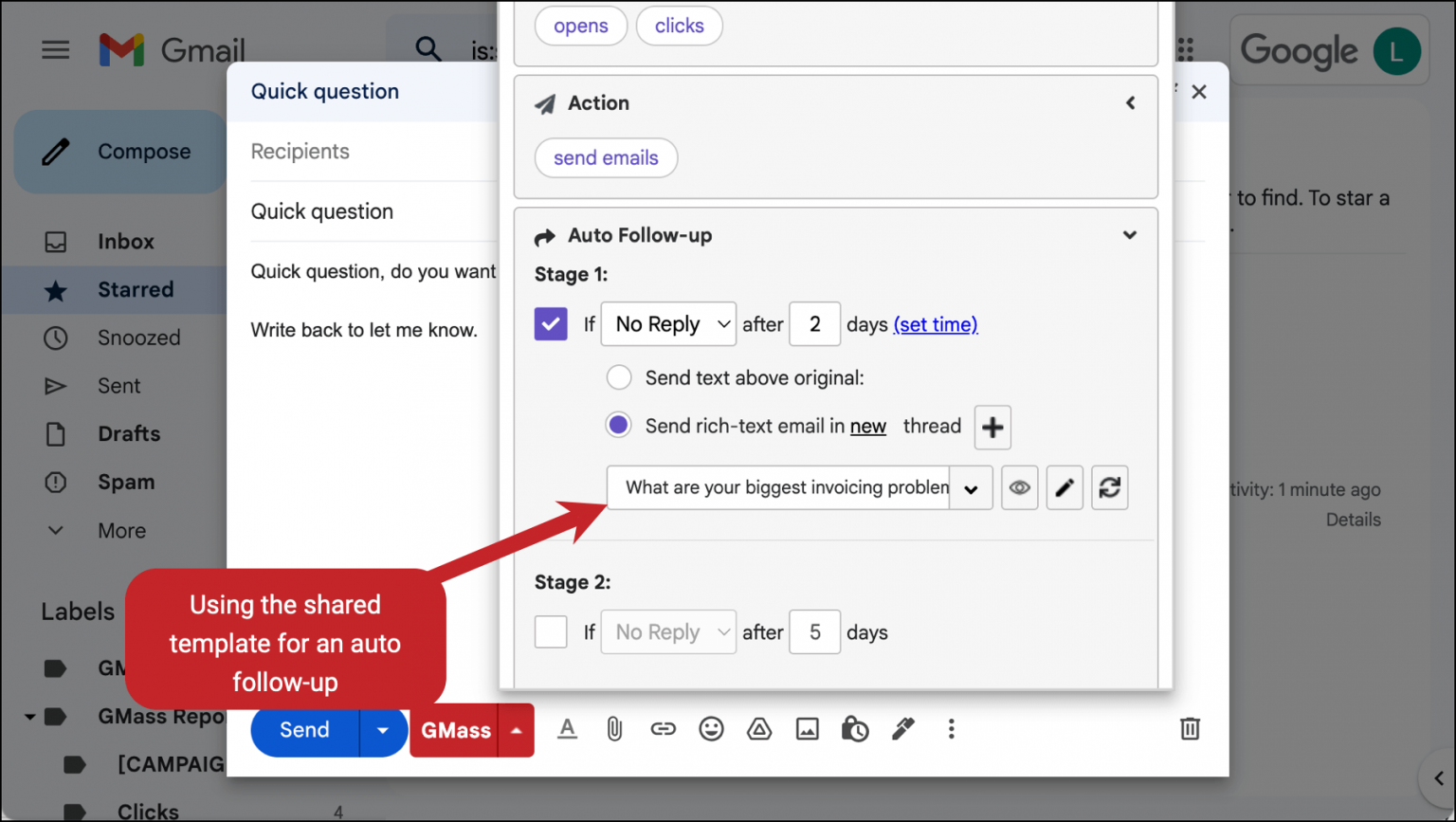The height and width of the screenshot is (822, 1456).
Task: Edit the selected template using the pencil icon
Action: pyautogui.click(x=1065, y=487)
